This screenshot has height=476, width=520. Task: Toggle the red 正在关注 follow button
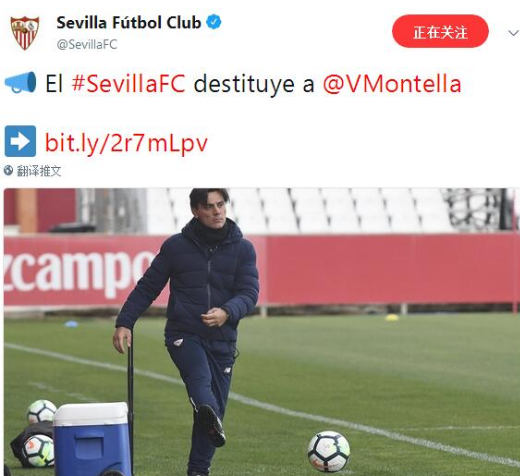pos(440,31)
